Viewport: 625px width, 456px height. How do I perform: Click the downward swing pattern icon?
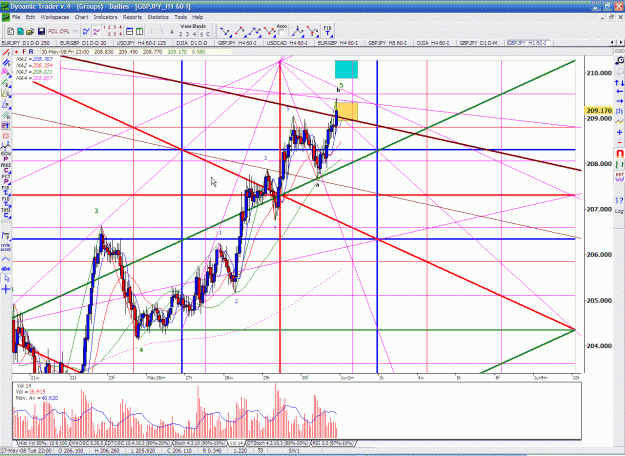click(x=225, y=31)
